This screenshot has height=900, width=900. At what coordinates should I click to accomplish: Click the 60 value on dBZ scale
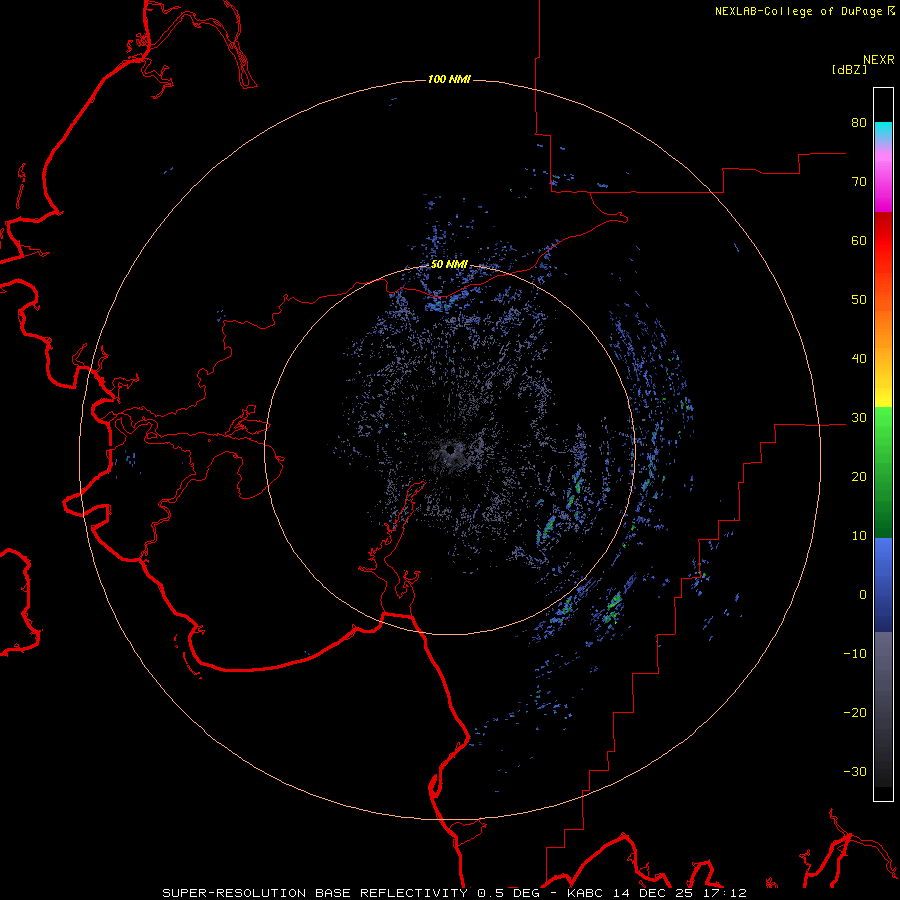tap(859, 240)
